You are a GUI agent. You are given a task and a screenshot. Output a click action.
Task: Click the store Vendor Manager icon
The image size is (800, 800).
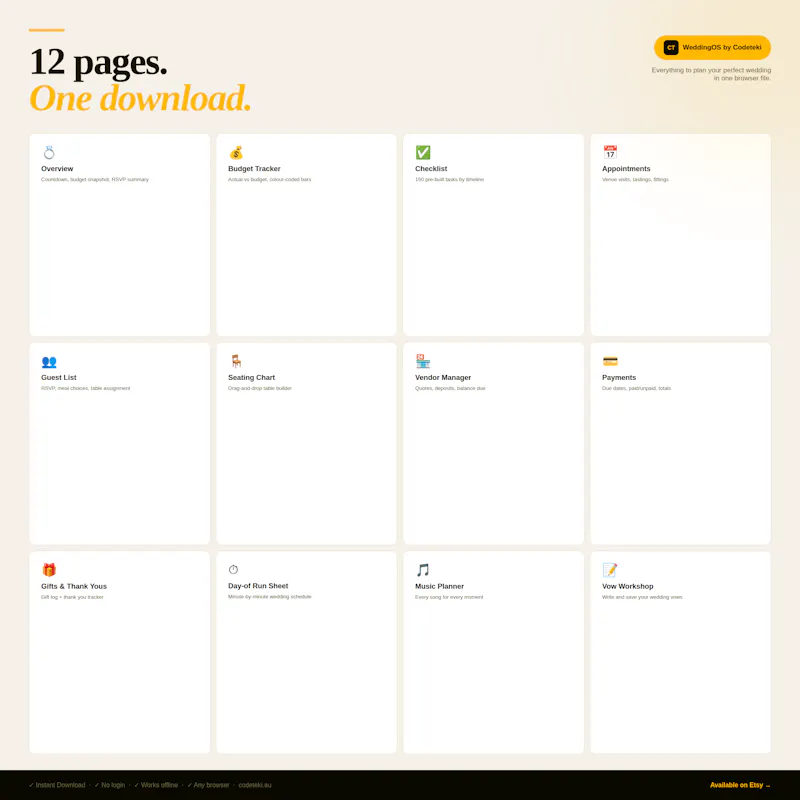[423, 361]
